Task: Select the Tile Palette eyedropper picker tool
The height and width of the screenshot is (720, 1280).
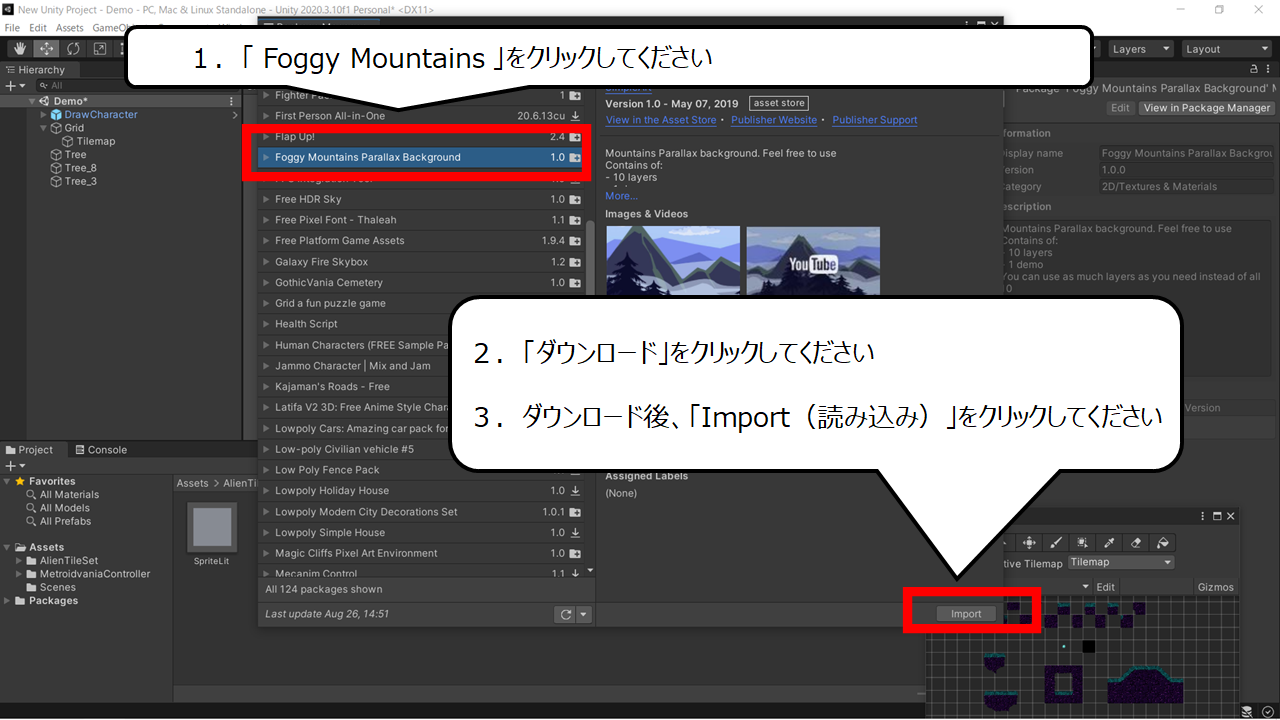Action: (1109, 542)
